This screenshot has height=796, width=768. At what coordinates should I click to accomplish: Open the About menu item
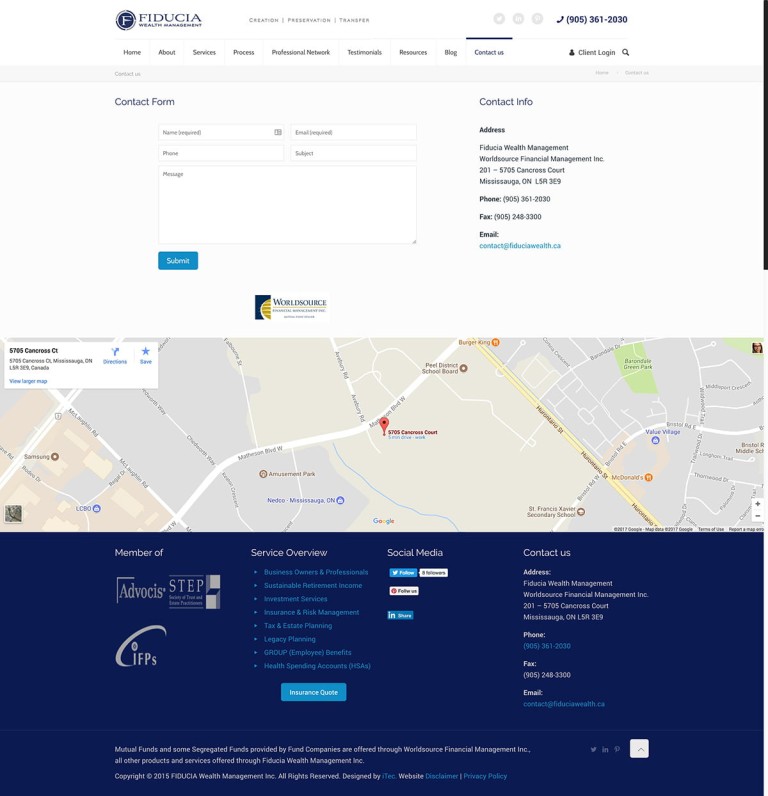pos(166,52)
